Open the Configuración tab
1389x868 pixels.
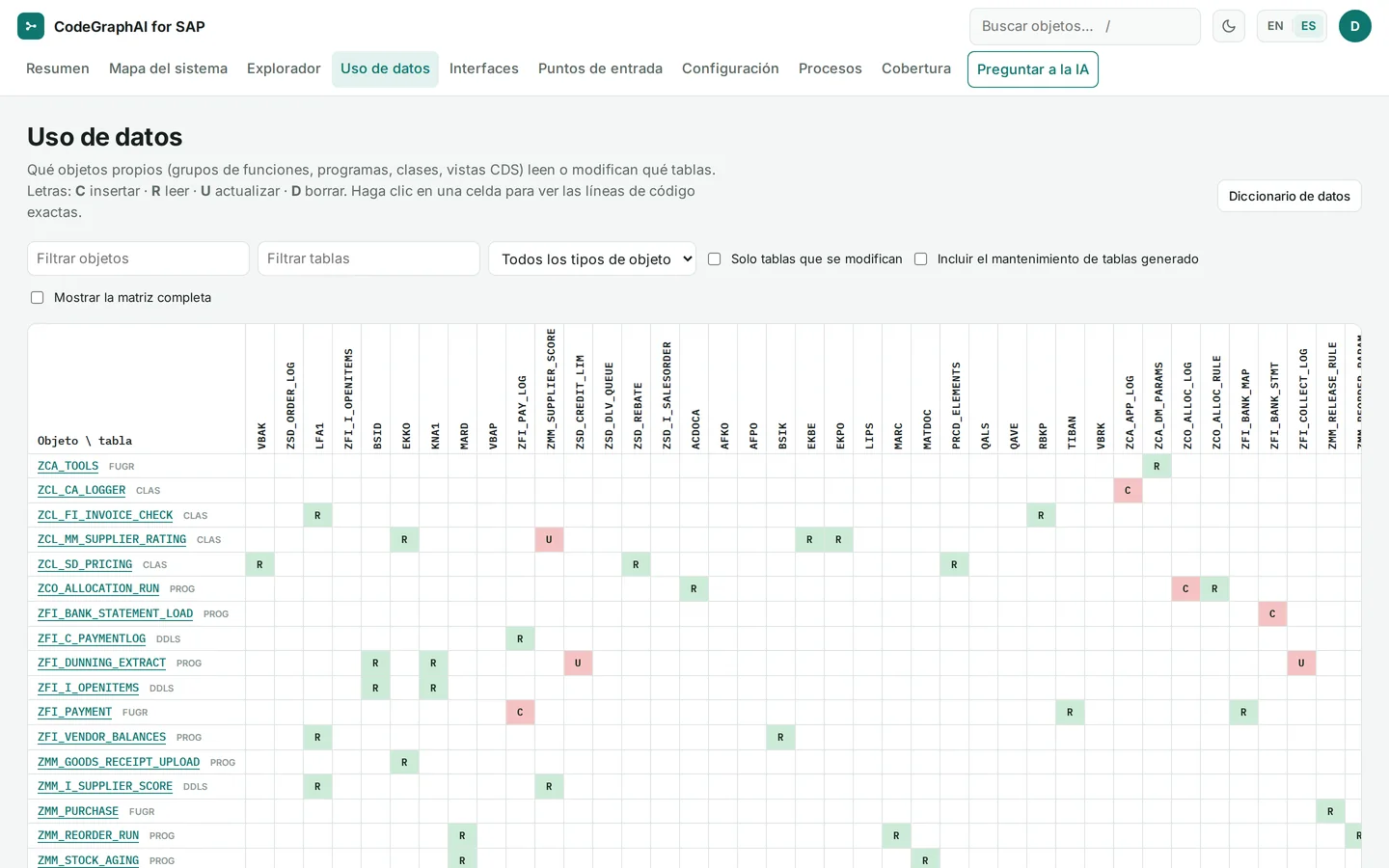pos(730,68)
